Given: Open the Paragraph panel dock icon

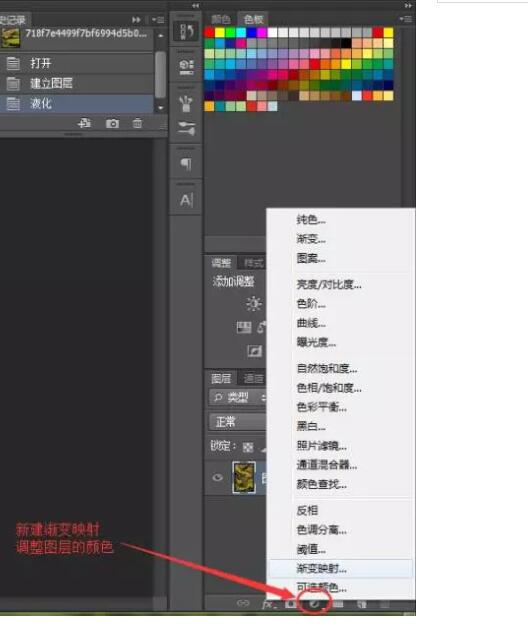Looking at the screenshot, I should coord(186,164).
